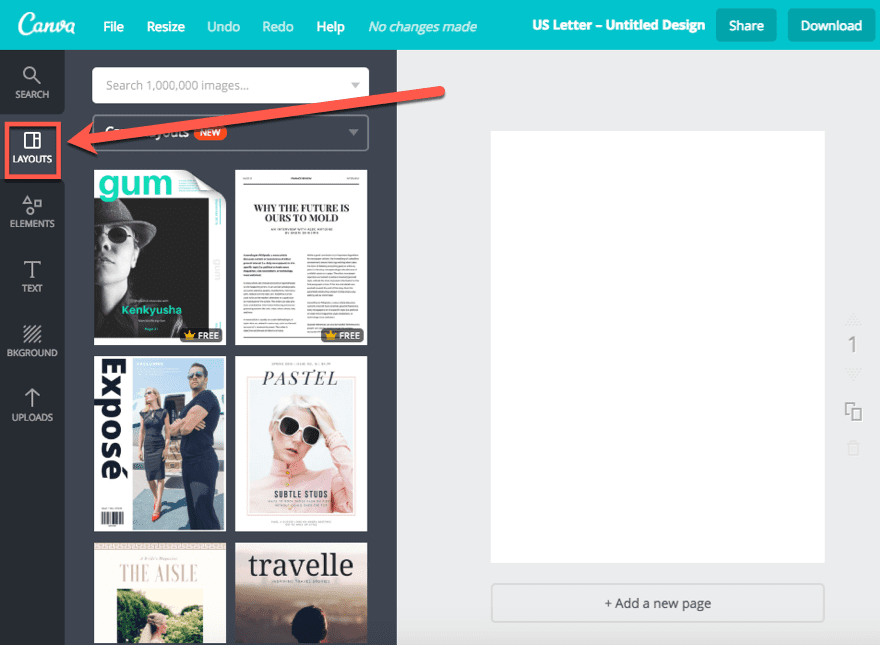Click the Download button
This screenshot has width=880, height=645.
click(830, 24)
